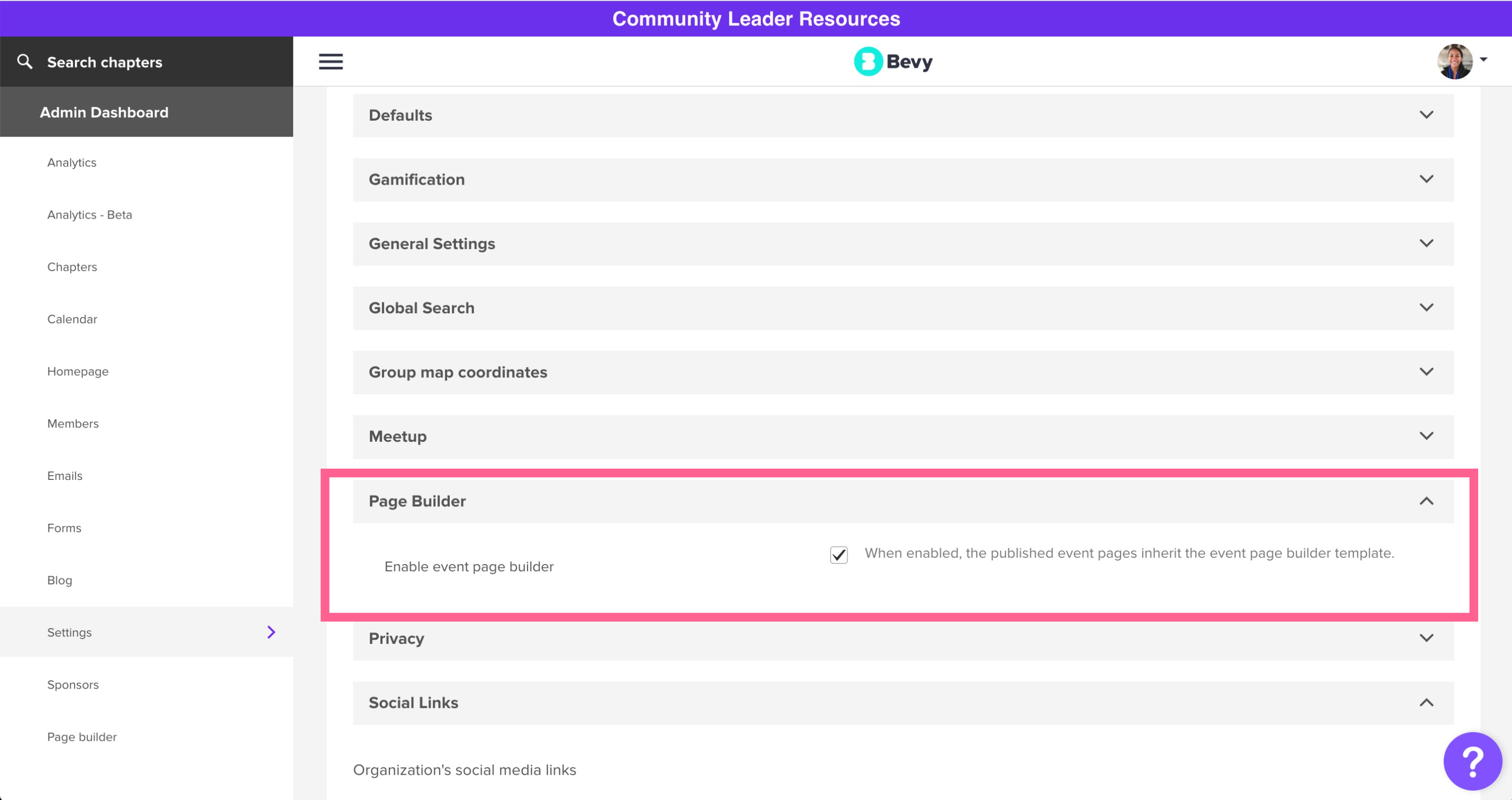Uncheck Enable event page builder checkbox
Image resolution: width=1512 pixels, height=800 pixels.
[839, 554]
